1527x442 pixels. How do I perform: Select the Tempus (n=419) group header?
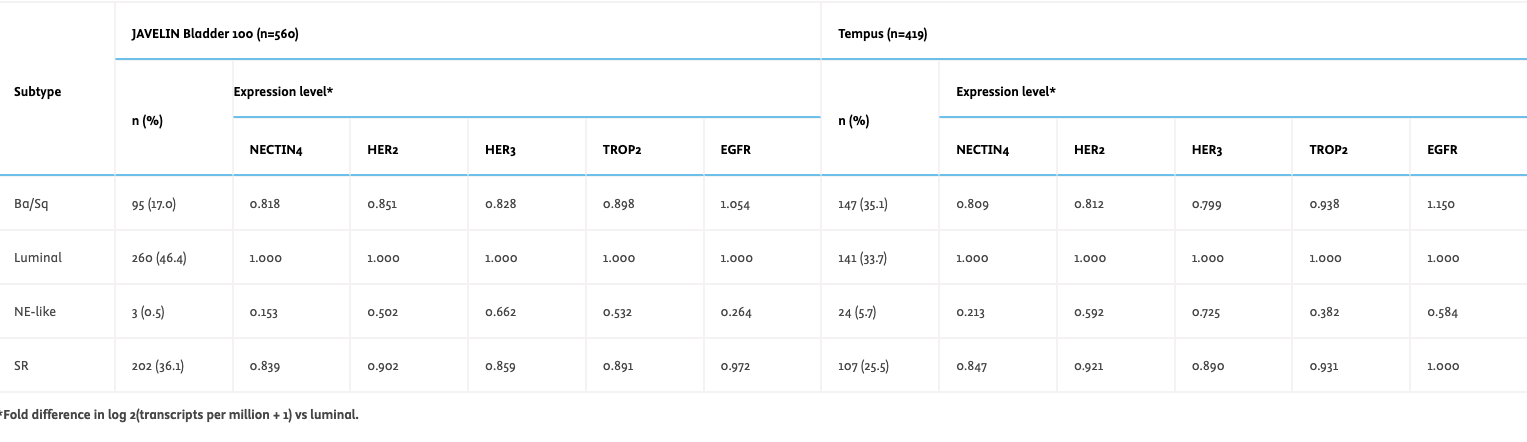883,33
